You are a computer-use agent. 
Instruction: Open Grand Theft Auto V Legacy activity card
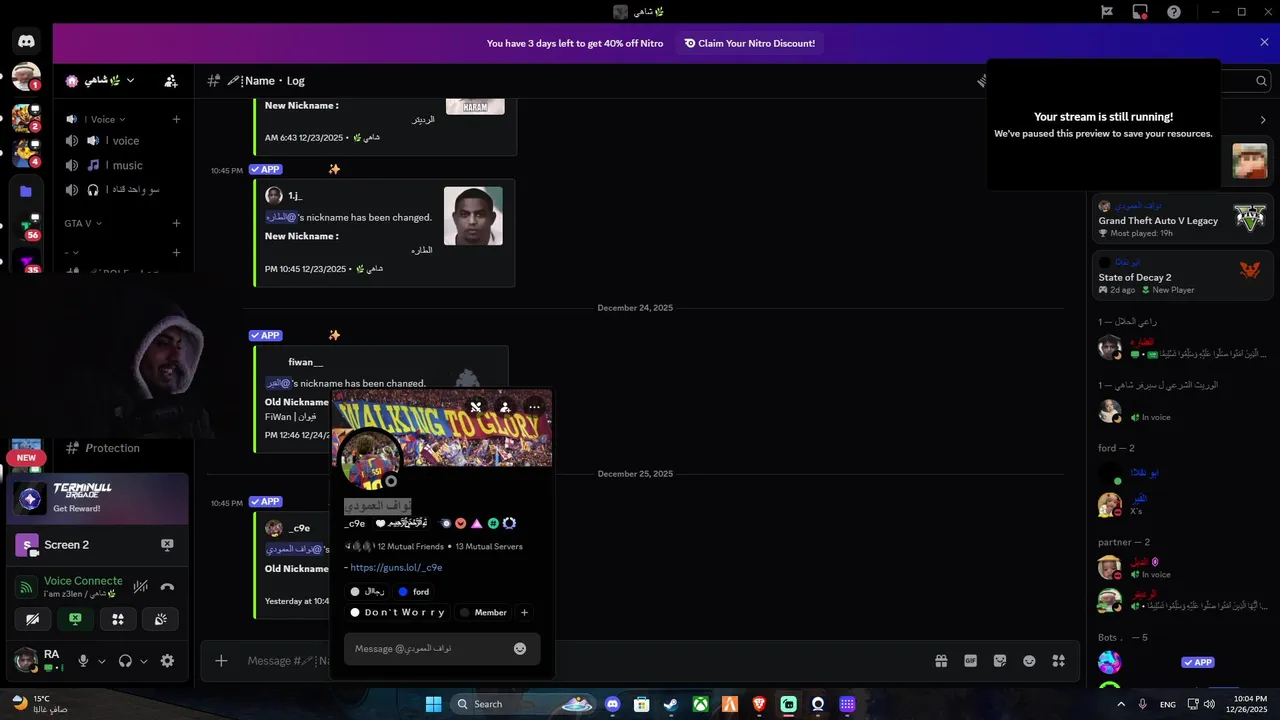coord(1182,219)
